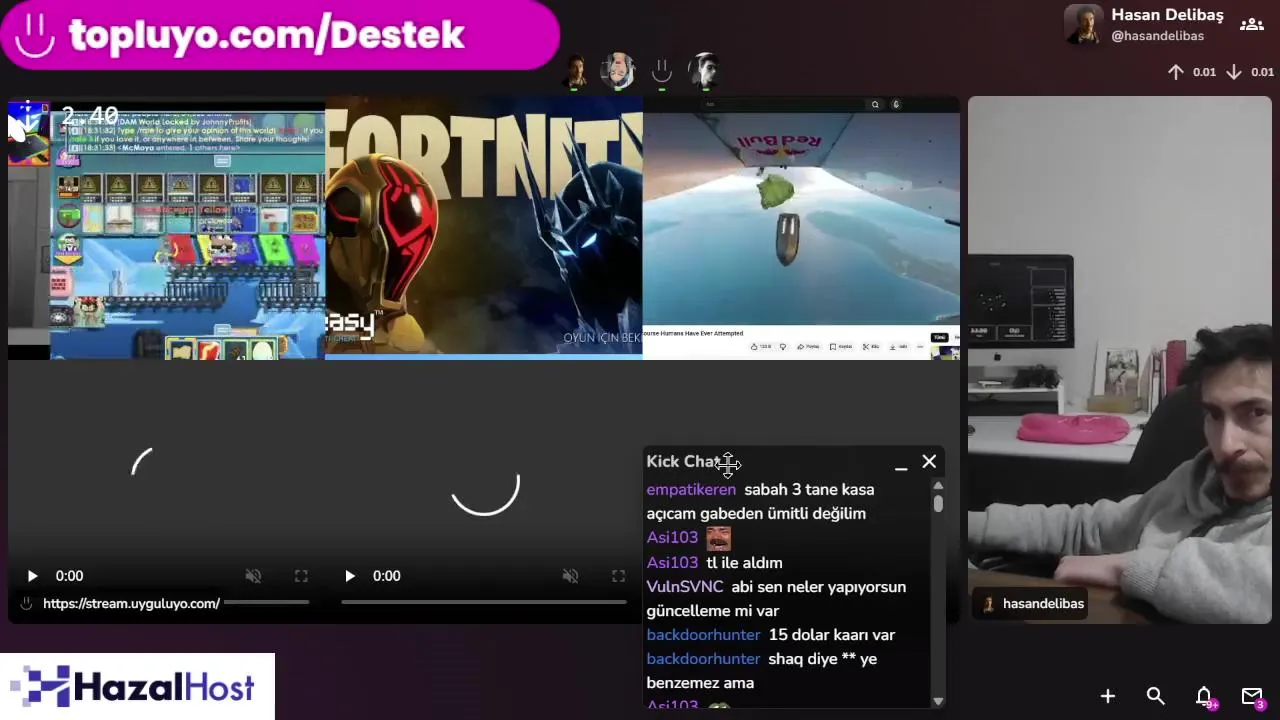Play the first loading video player
This screenshot has width=1280, height=720.
point(32,576)
